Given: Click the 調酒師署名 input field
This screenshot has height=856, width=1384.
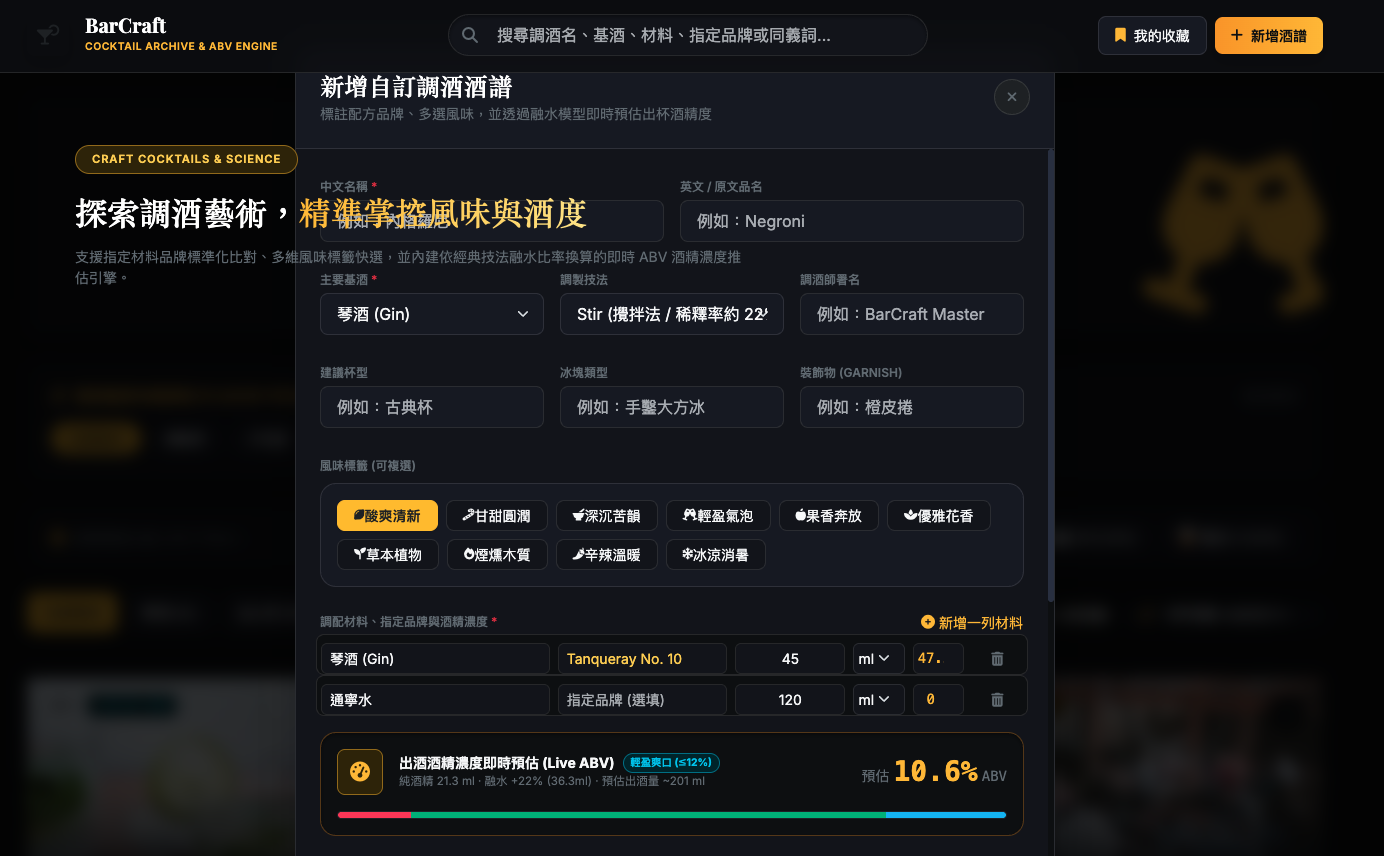Looking at the screenshot, I should [x=912, y=314].
